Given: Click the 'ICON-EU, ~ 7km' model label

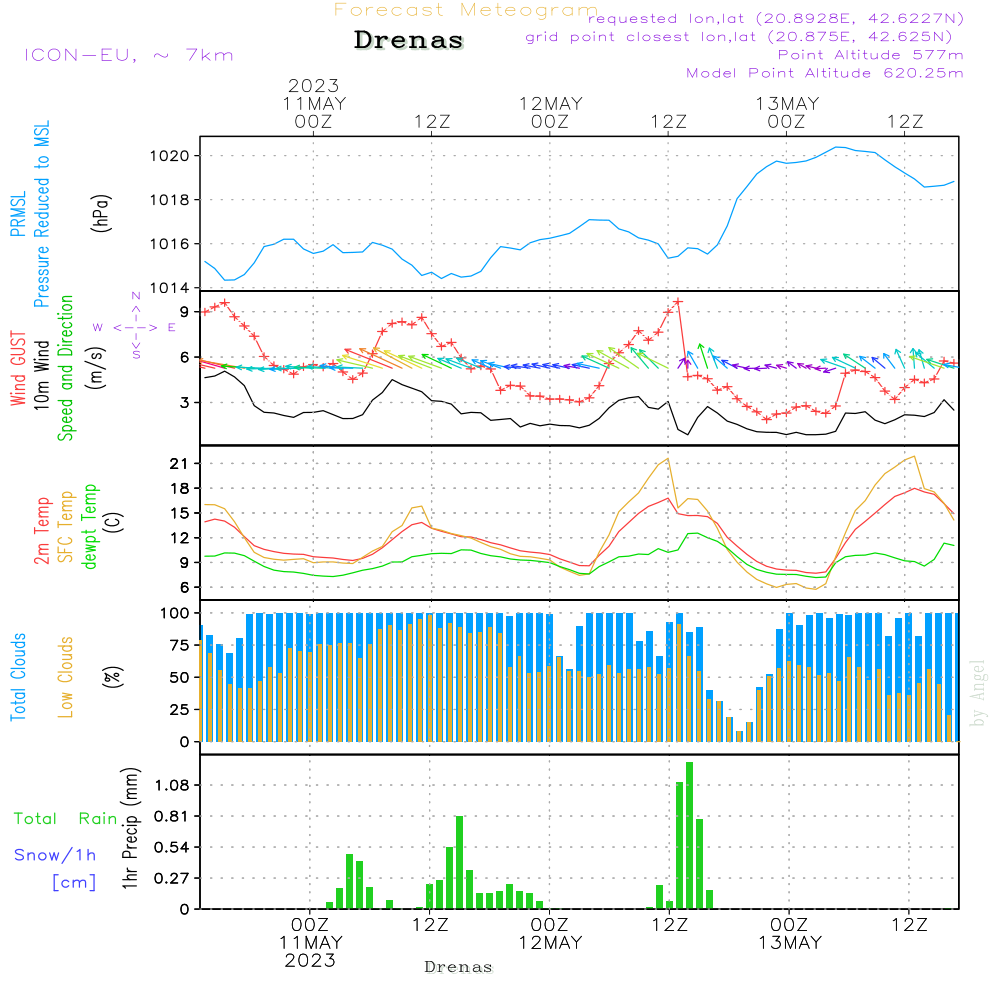Looking at the screenshot, I should click(x=129, y=55).
